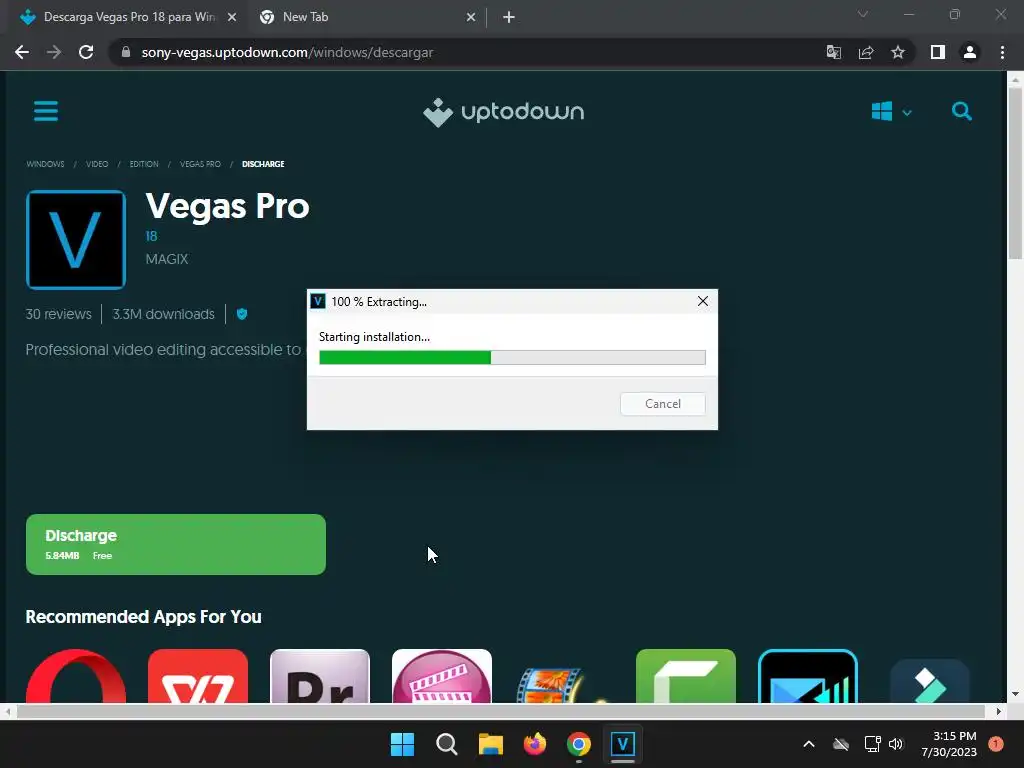The image size is (1024, 768).
Task: Open the green Camtasia recommended app
Action: tap(686, 677)
